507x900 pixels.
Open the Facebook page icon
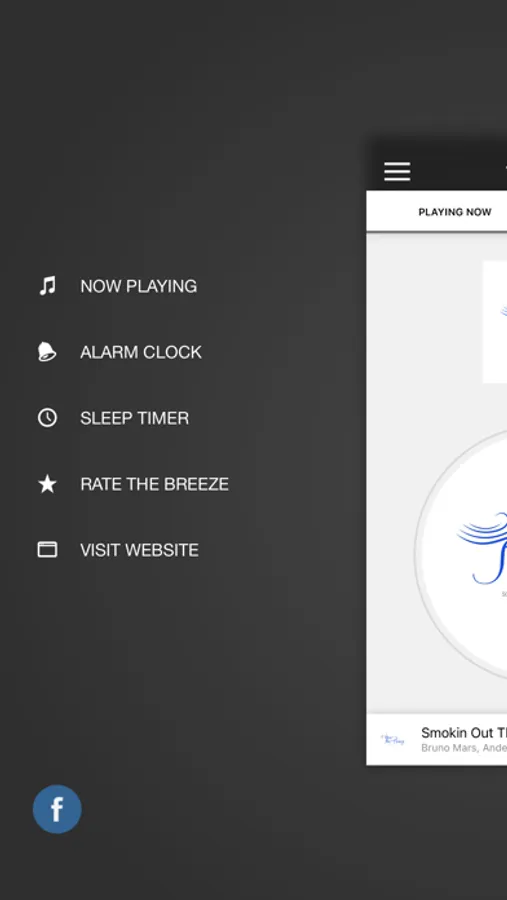pos(57,809)
